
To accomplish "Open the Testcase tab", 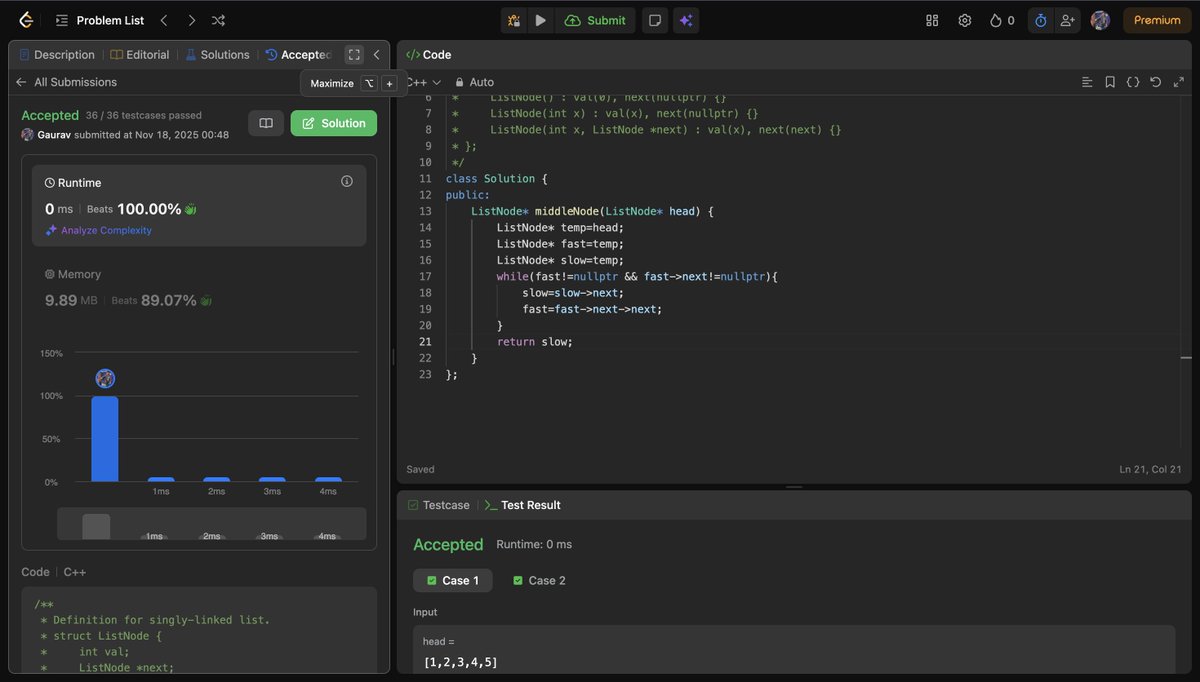I will pos(438,505).
